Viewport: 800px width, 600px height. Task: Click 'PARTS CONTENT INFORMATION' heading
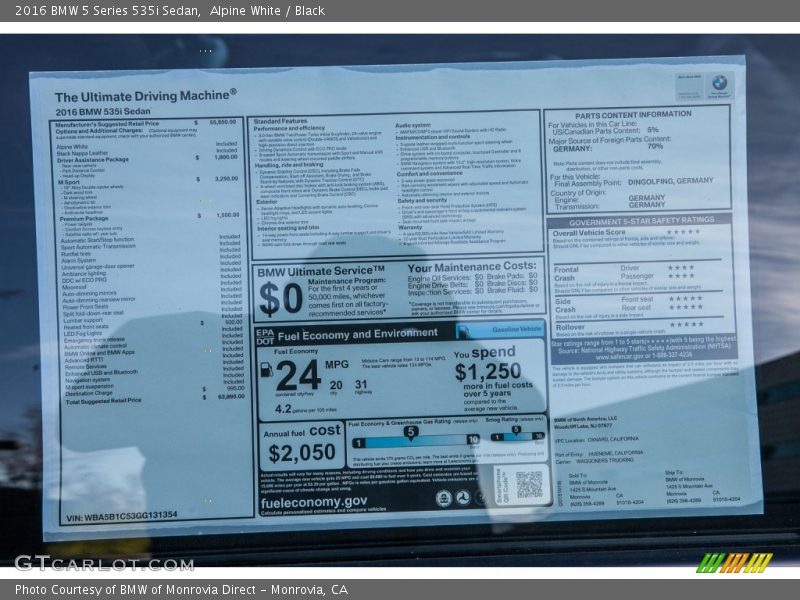coord(633,115)
